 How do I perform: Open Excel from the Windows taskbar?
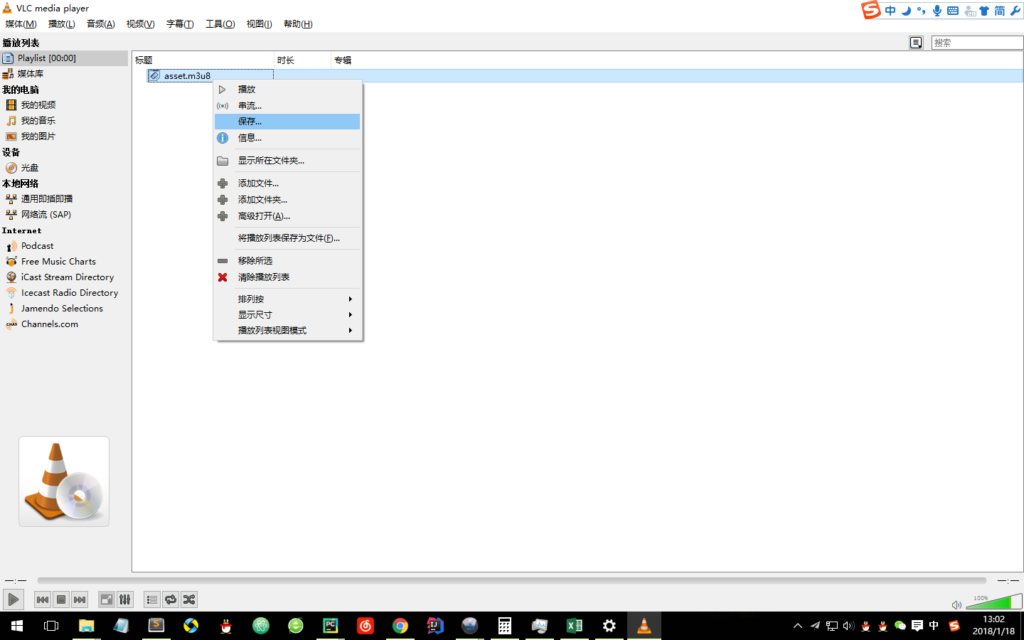[x=574, y=626]
